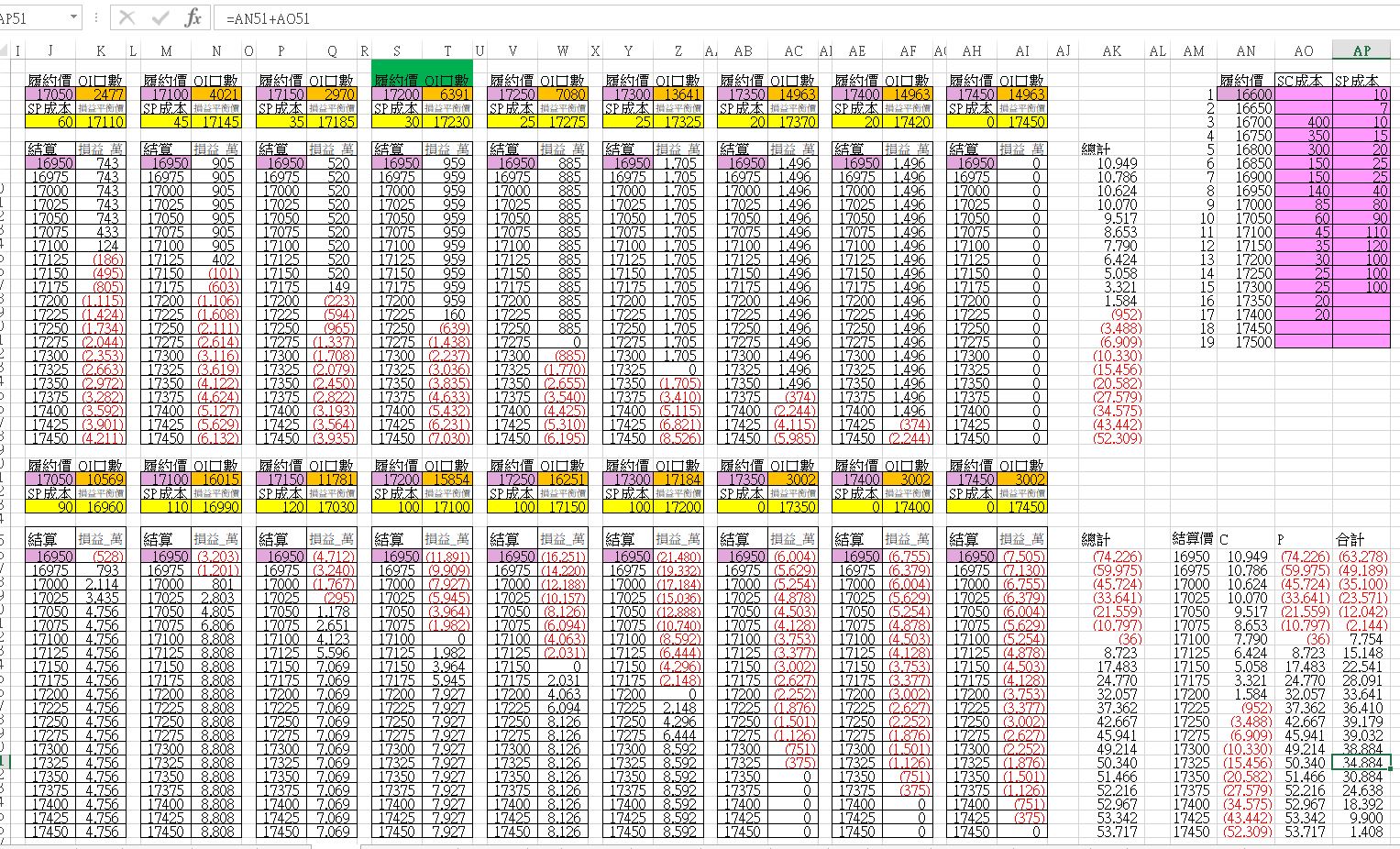Click the strike cell 17500 in row 19
Image resolution: width=1400 pixels, height=849 pixels.
(1246, 342)
